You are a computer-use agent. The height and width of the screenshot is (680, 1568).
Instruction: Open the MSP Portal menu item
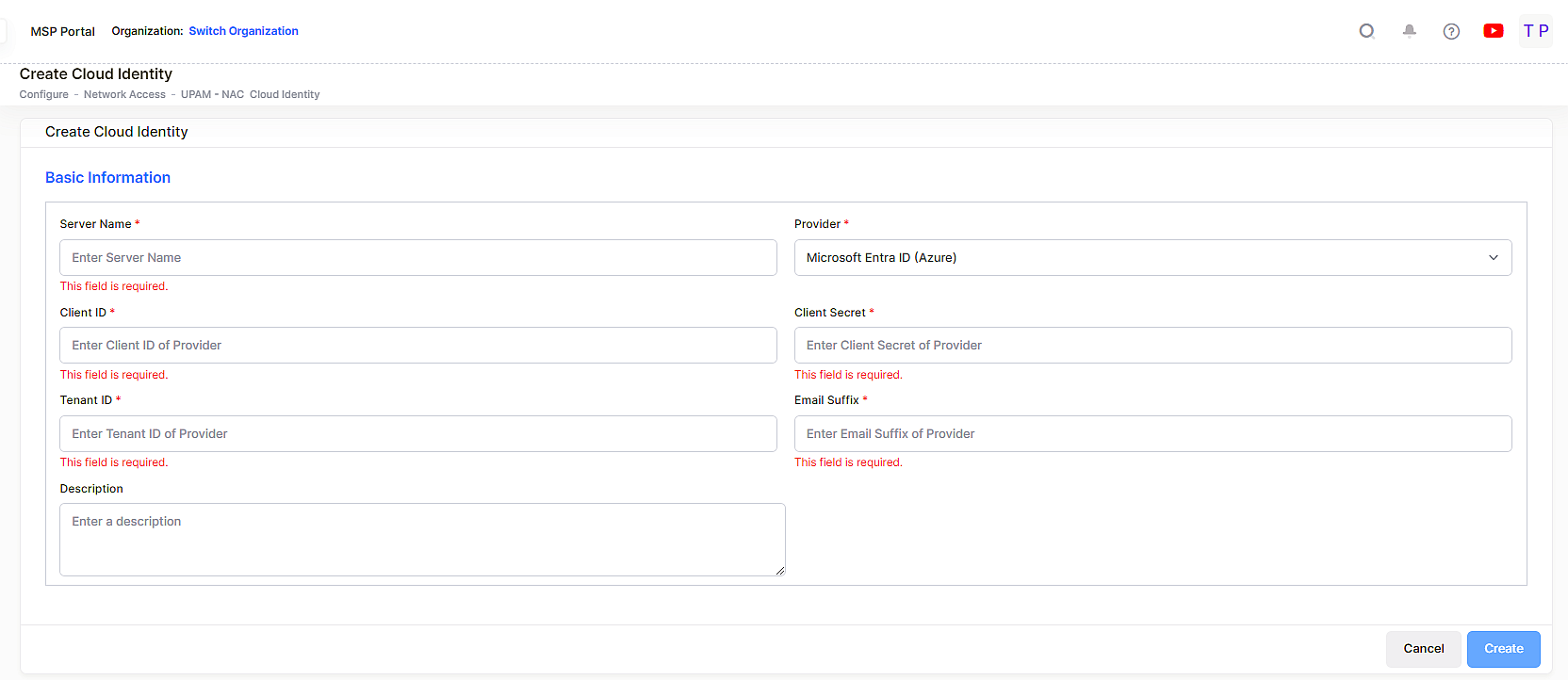click(x=62, y=31)
